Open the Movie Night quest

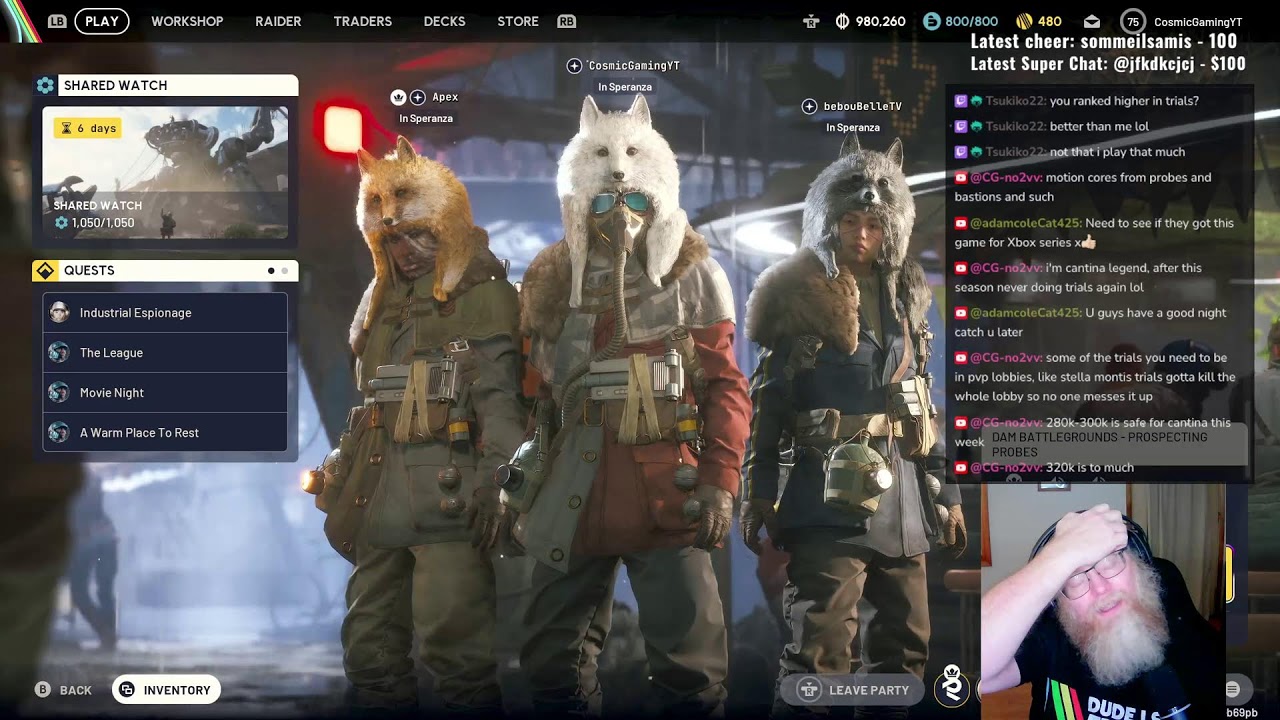pyautogui.click(x=165, y=392)
